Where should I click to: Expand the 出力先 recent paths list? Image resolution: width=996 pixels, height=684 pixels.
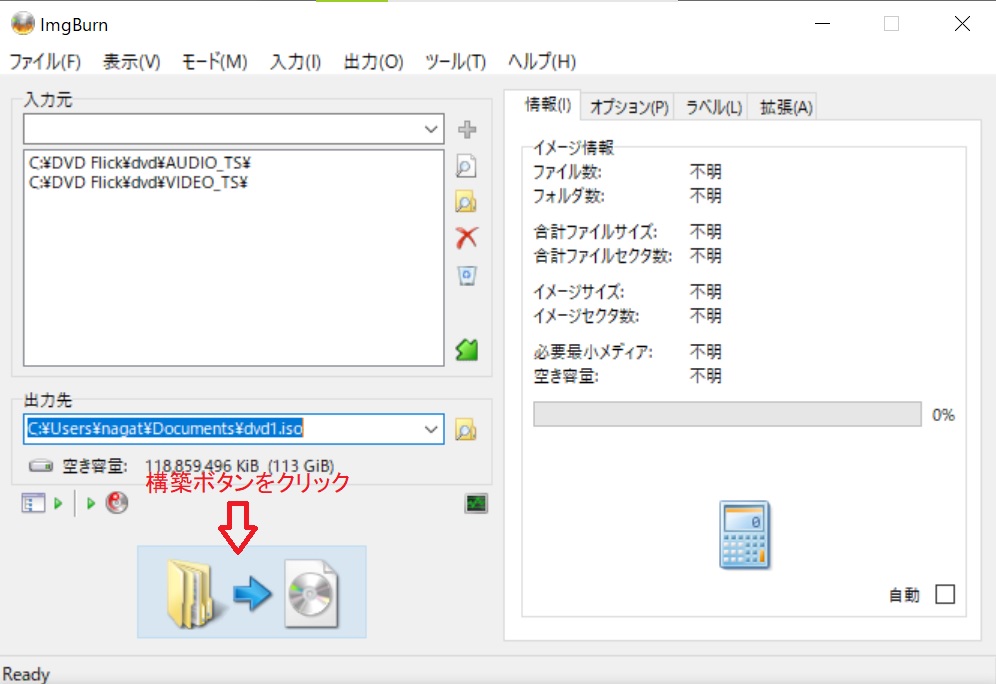click(x=432, y=429)
